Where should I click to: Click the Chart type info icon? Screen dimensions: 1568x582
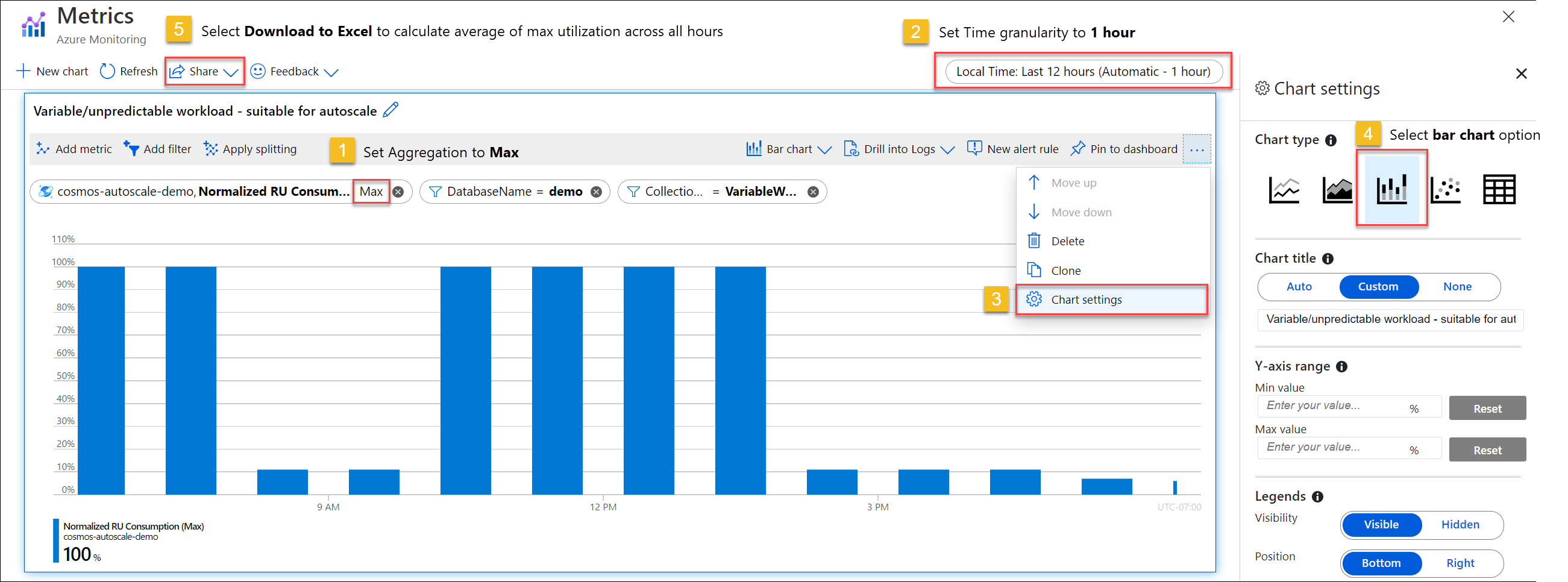click(1331, 140)
